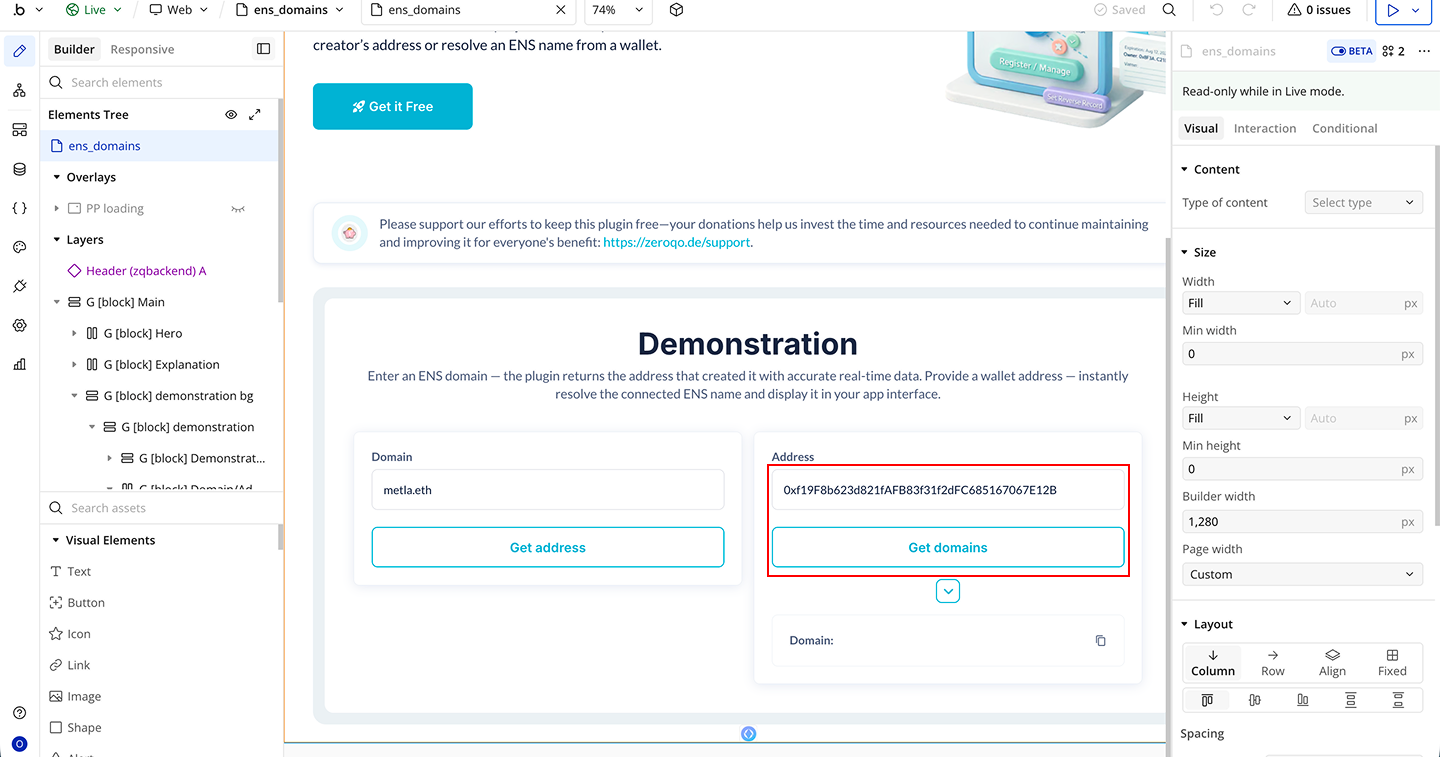Open the Type of content dropdown
The image size is (1440, 757).
click(x=1364, y=202)
